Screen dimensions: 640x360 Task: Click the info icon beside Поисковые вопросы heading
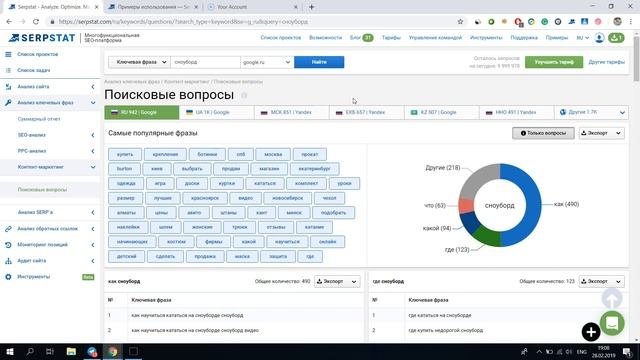click(244, 95)
